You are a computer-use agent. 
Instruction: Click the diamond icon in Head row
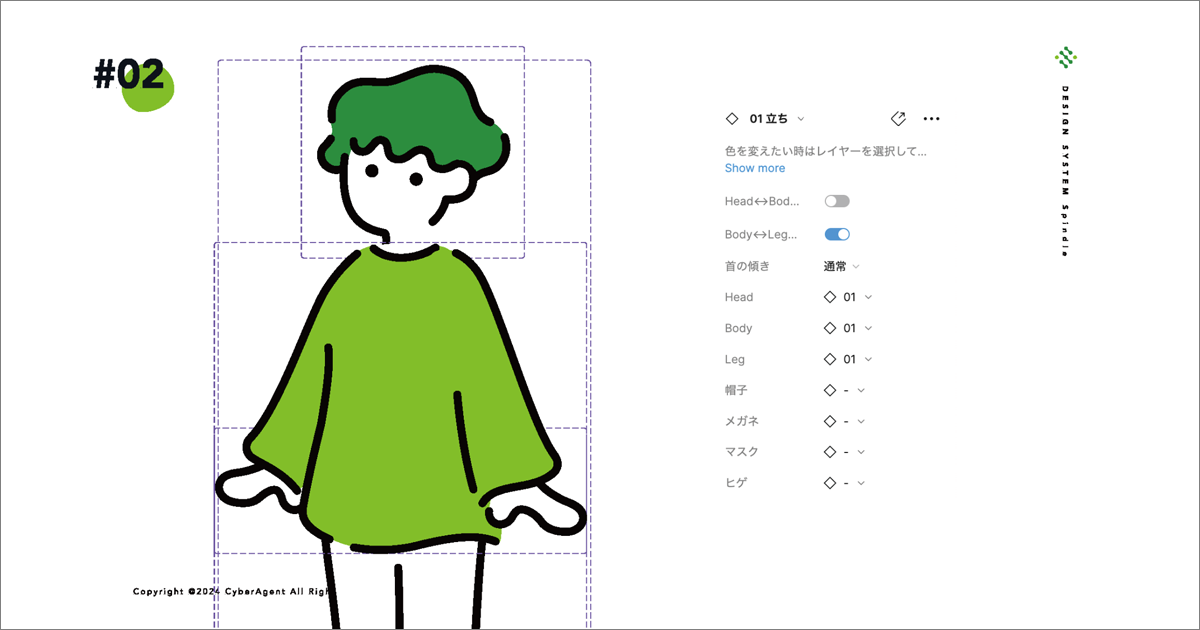pos(830,297)
